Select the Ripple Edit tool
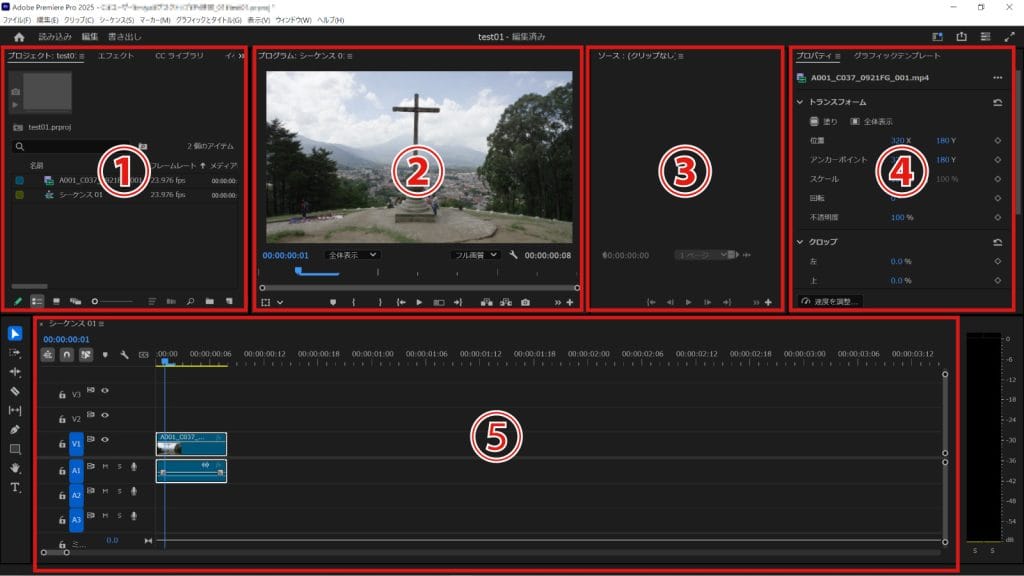Screen dimensions: 1024x576 coord(15,372)
